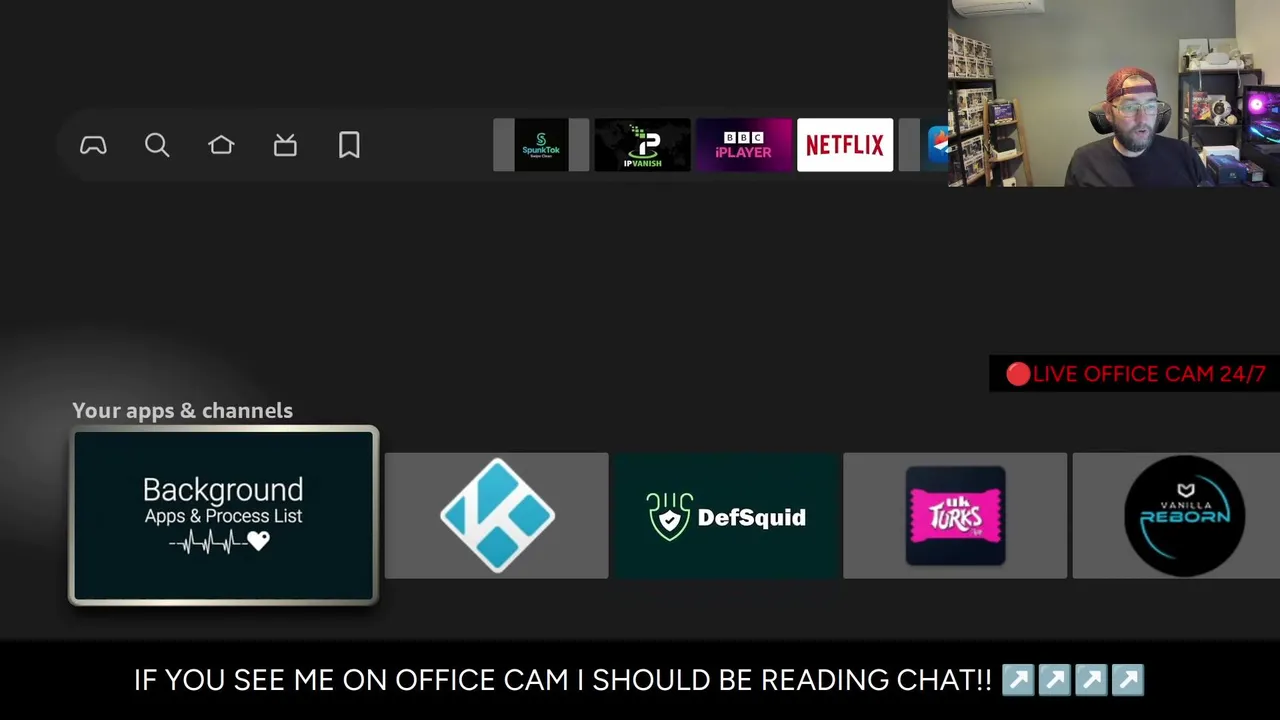Open the Vanilla Reborn app tile

pyautogui.click(x=1176, y=516)
